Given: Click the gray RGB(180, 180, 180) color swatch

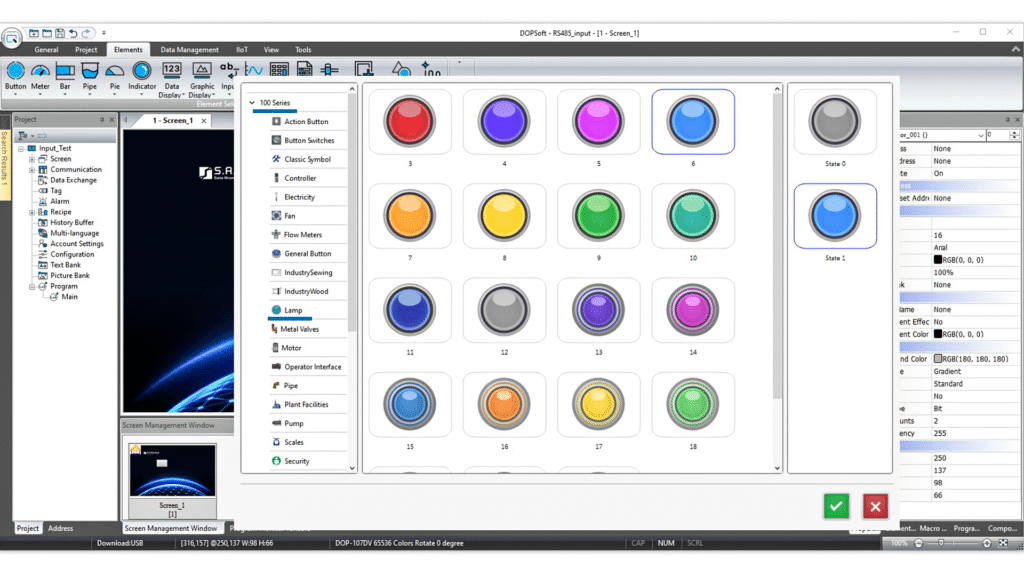Looking at the screenshot, I should 938,359.
